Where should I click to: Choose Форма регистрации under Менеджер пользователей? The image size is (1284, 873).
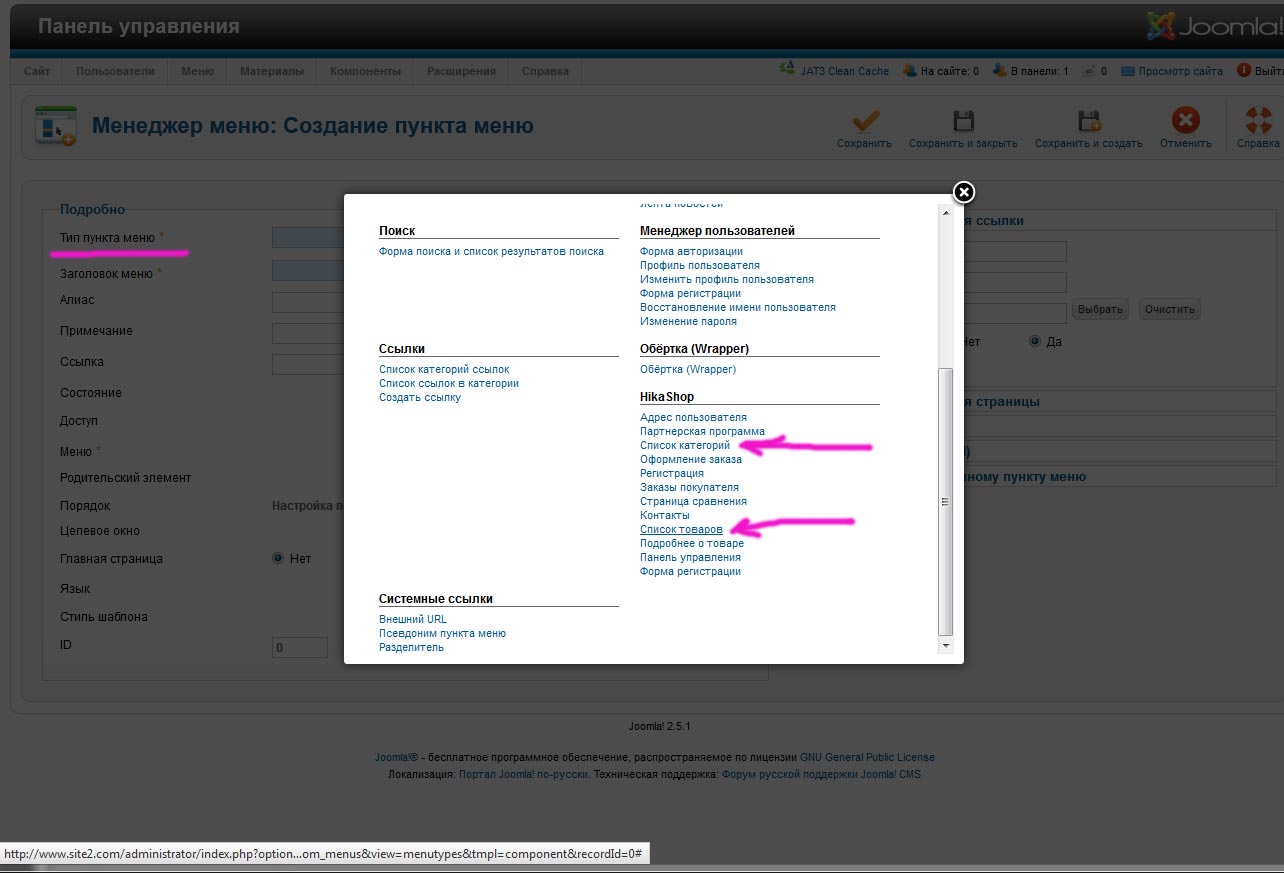(690, 293)
